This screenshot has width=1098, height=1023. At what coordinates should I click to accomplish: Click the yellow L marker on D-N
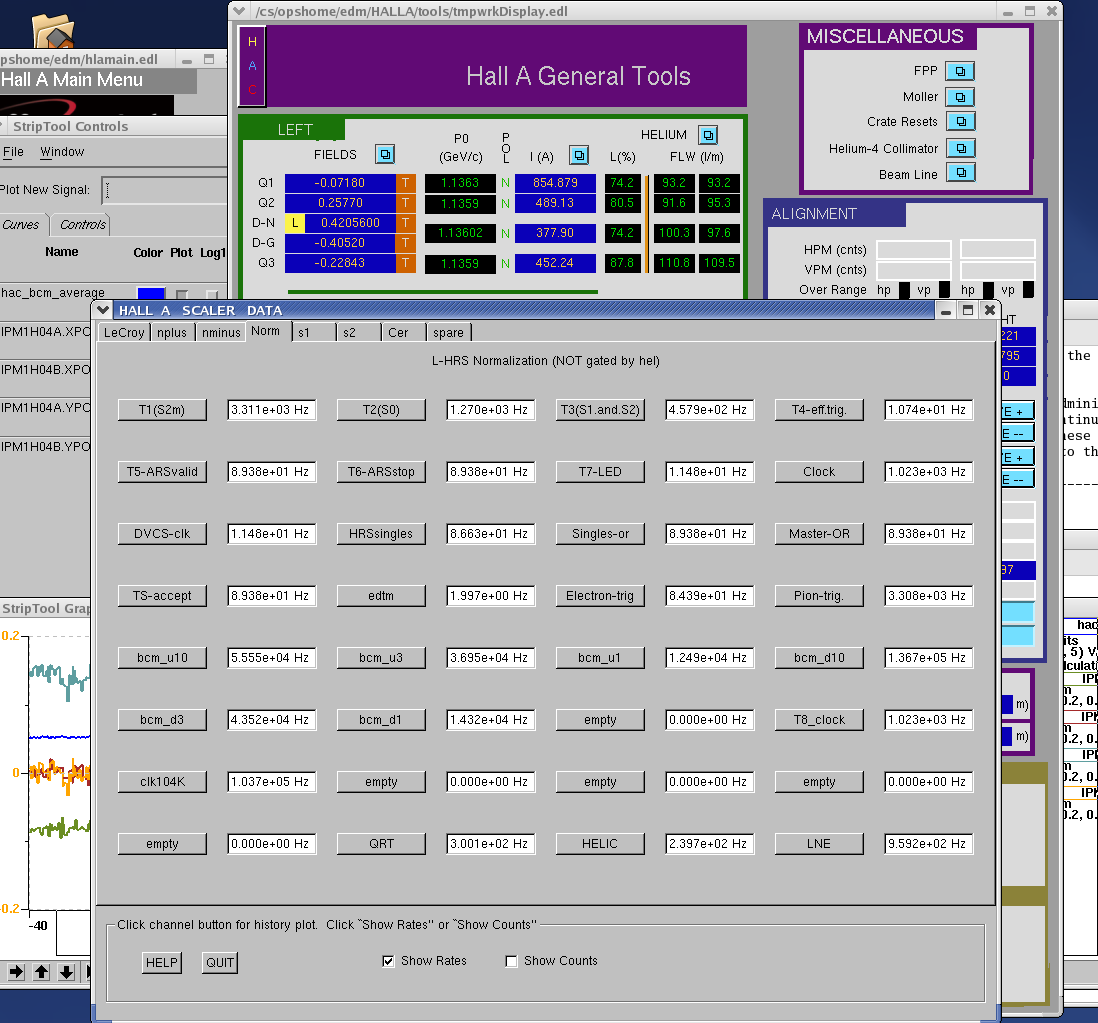[295, 223]
